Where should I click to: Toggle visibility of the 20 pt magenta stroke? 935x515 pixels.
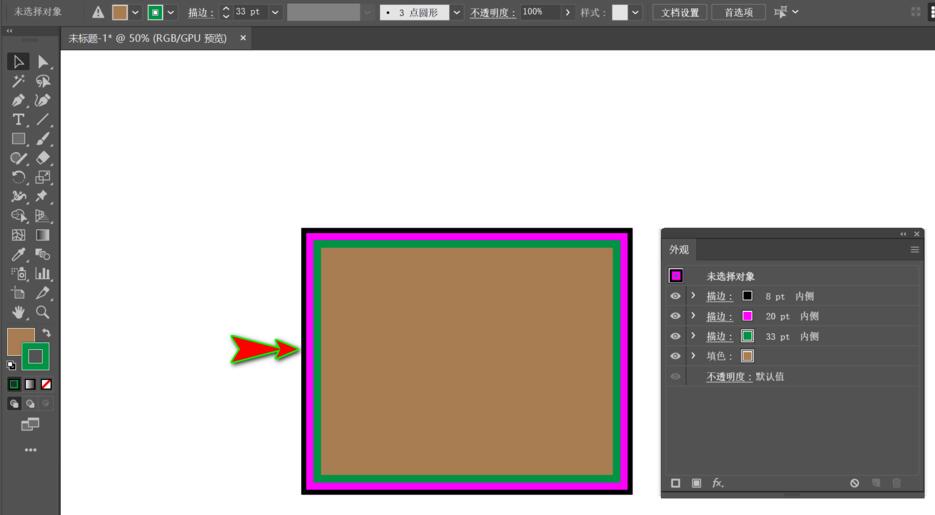point(675,316)
